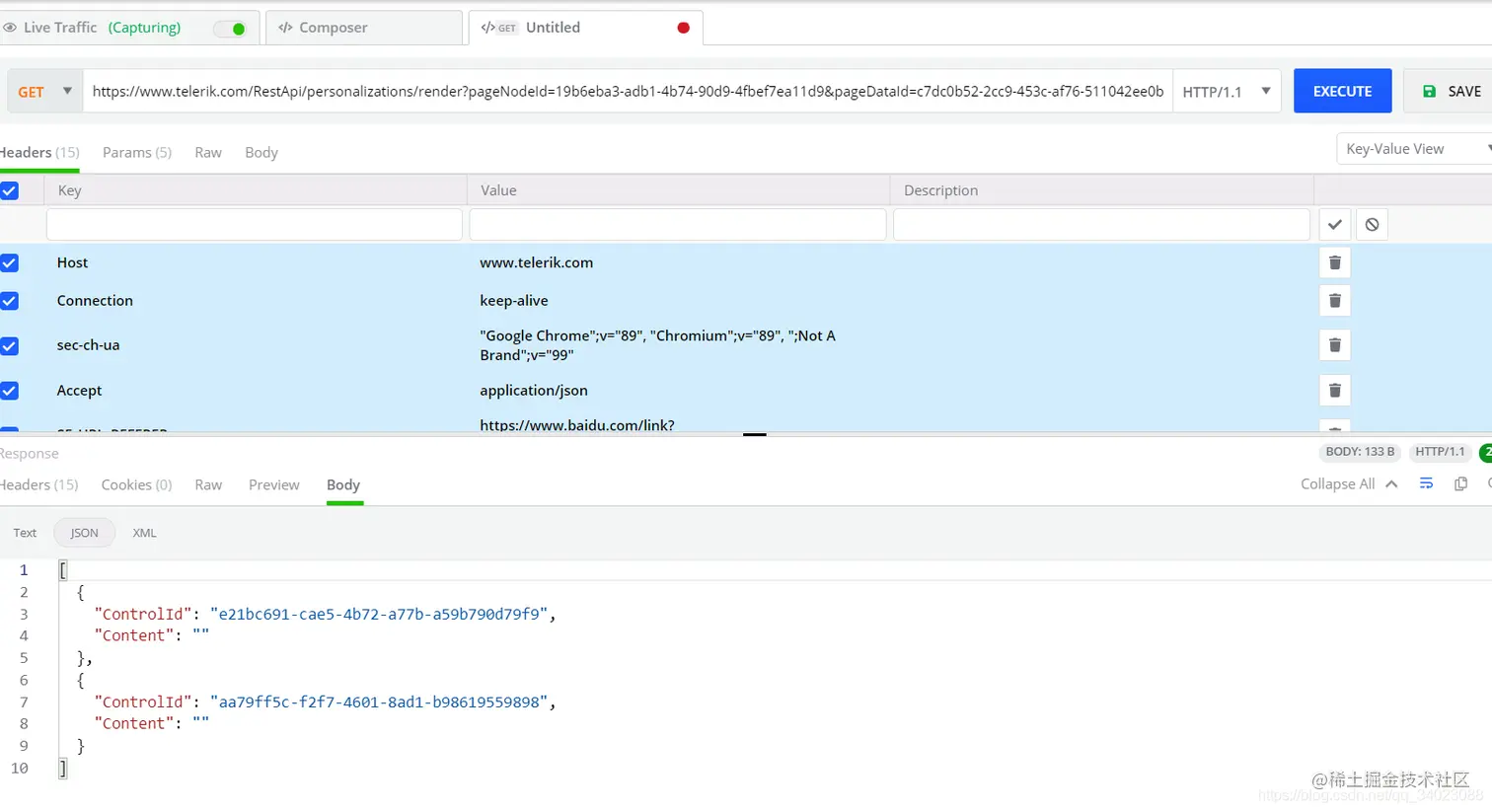Delete the Accept header row
The width and height of the screenshot is (1492, 812).
pyautogui.click(x=1335, y=391)
